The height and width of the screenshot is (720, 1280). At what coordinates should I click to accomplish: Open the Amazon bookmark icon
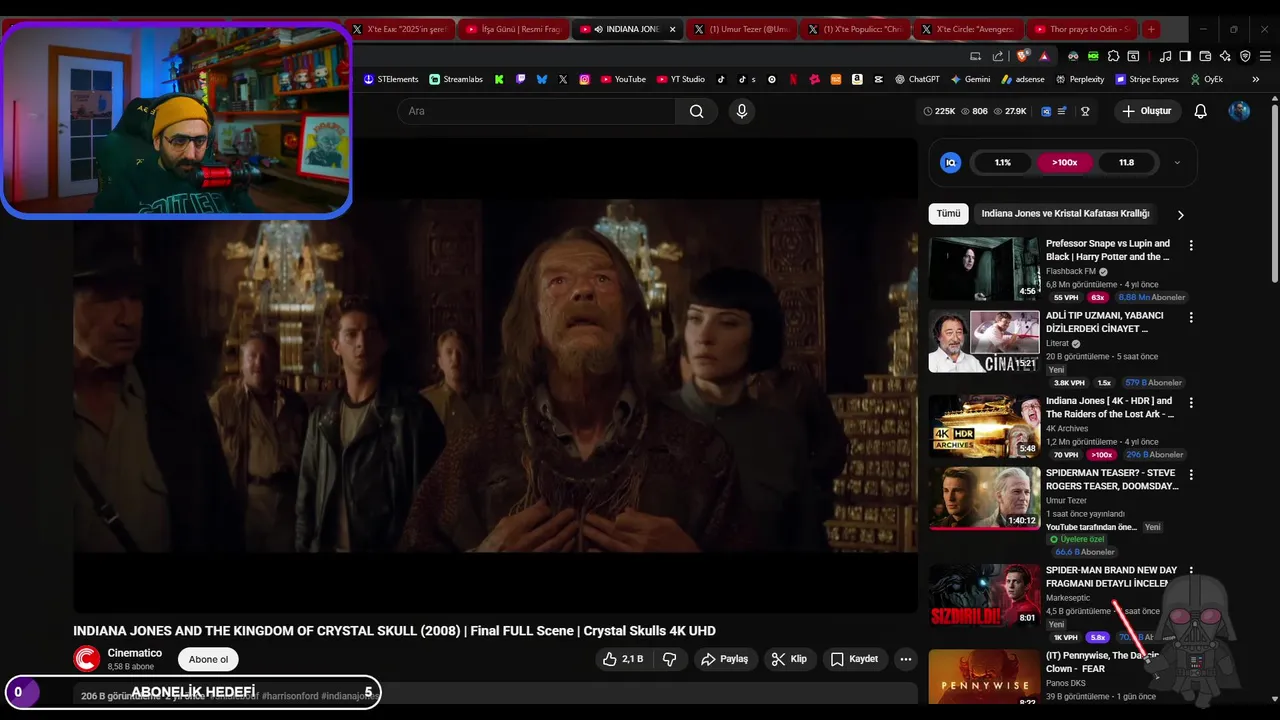[857, 79]
